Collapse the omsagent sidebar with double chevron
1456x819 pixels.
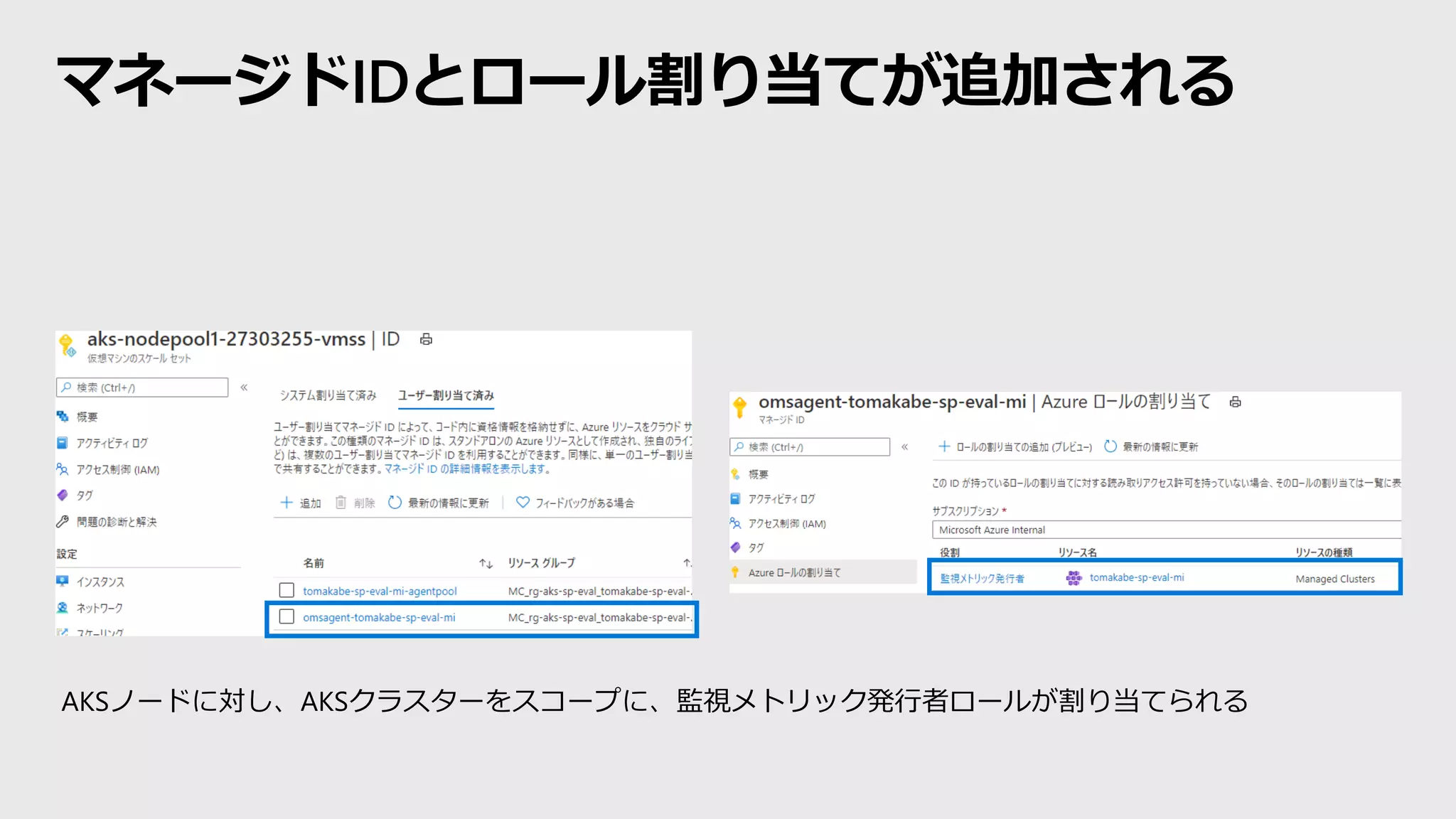[x=904, y=447]
